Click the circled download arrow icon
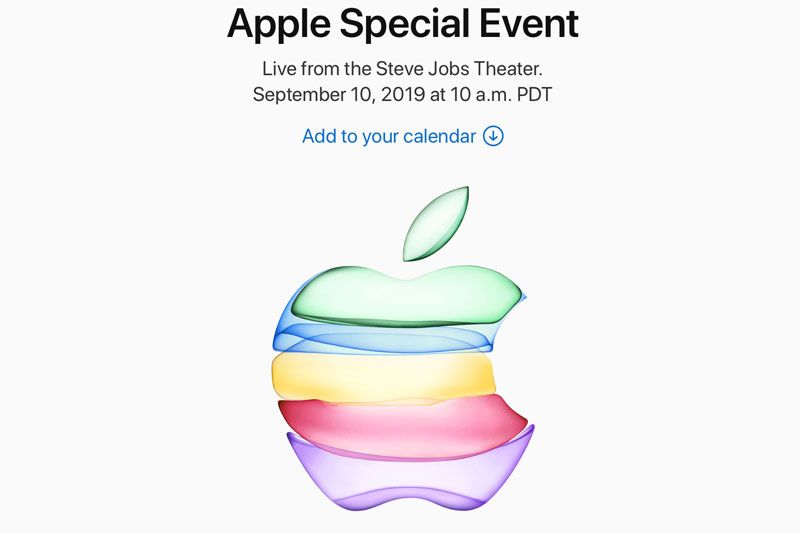This screenshot has height=533, width=800. point(493,136)
